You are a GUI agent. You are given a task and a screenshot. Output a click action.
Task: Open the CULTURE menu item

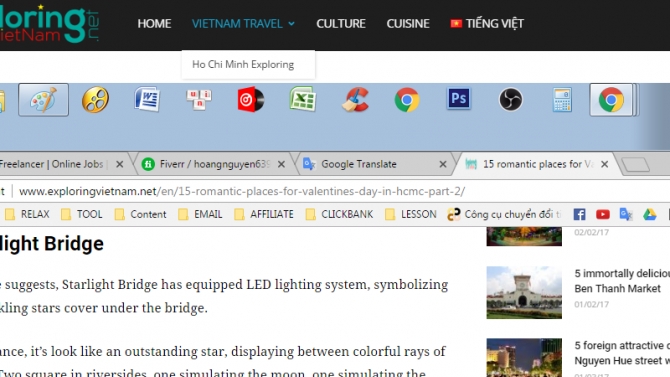[341, 24]
